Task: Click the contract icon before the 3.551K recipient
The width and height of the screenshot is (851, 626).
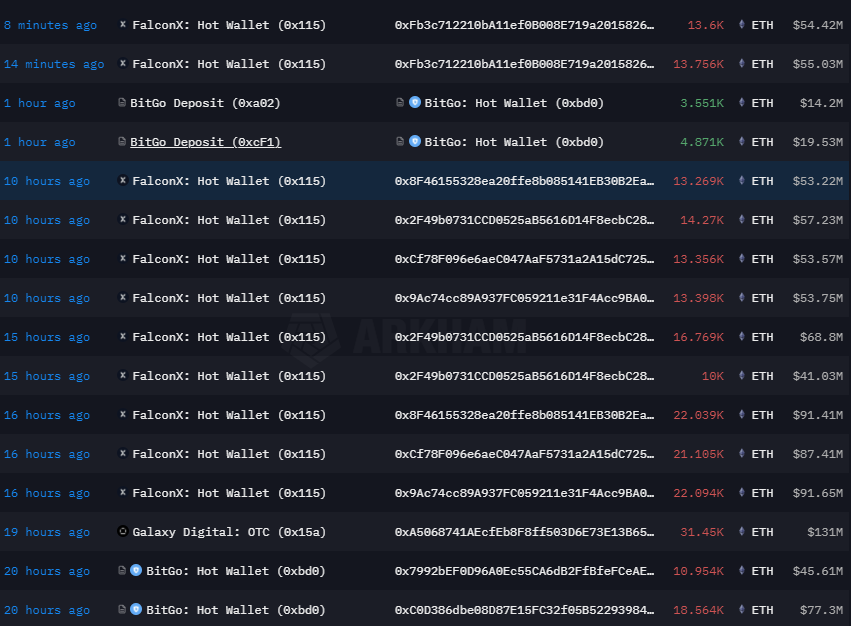Action: 400,102
